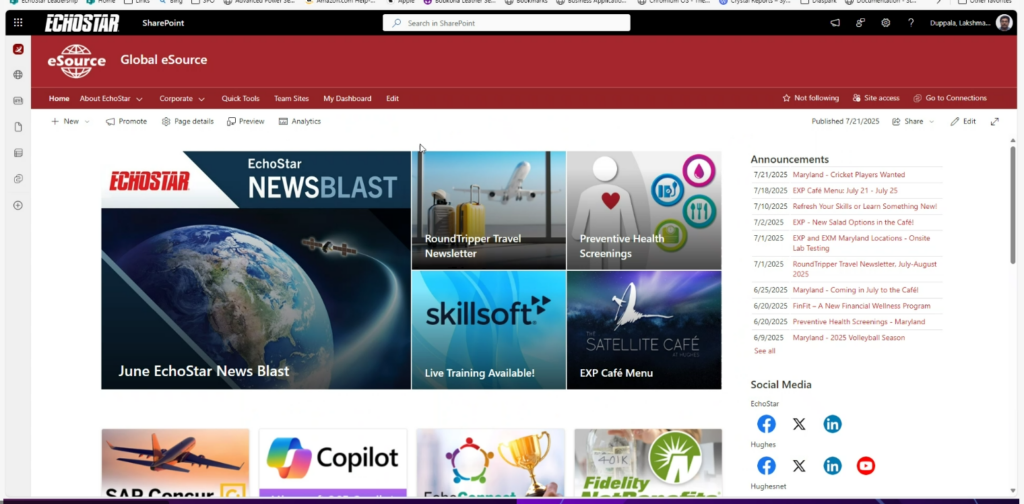
Task: Open Hughes LinkedIn icon
Action: click(832, 465)
